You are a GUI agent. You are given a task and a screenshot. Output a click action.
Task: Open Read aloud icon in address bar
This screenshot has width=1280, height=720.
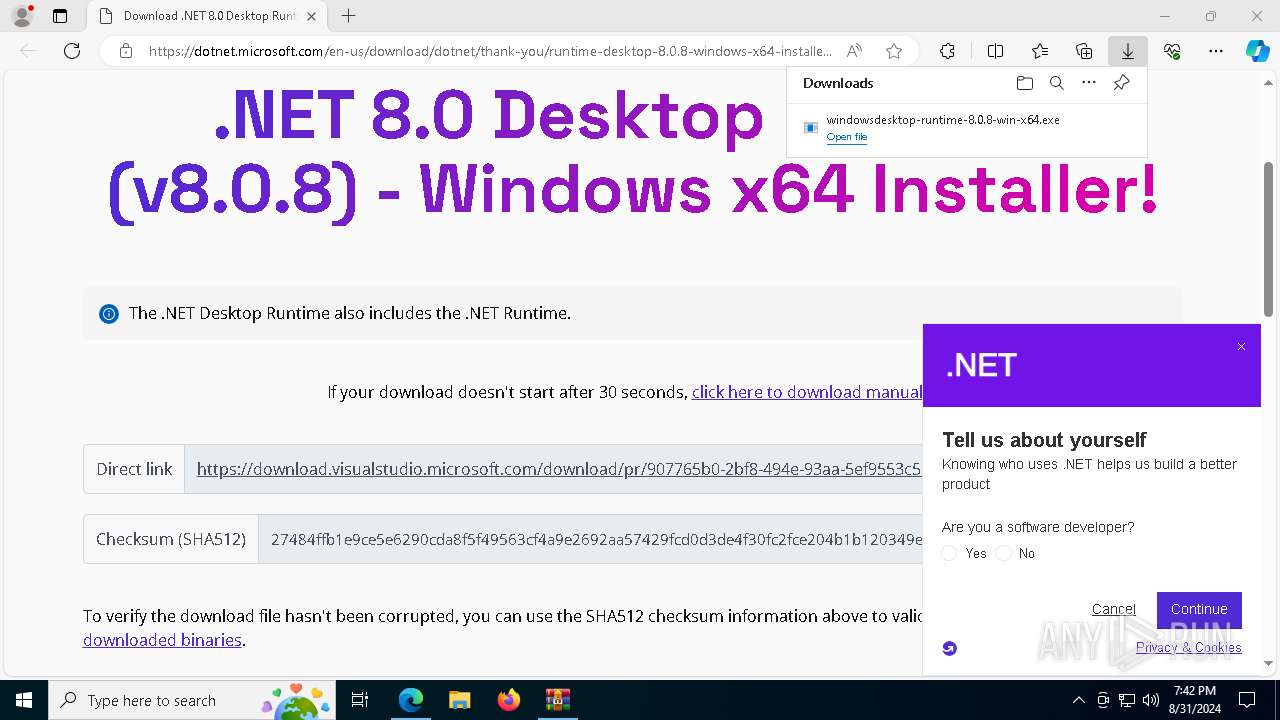854,51
